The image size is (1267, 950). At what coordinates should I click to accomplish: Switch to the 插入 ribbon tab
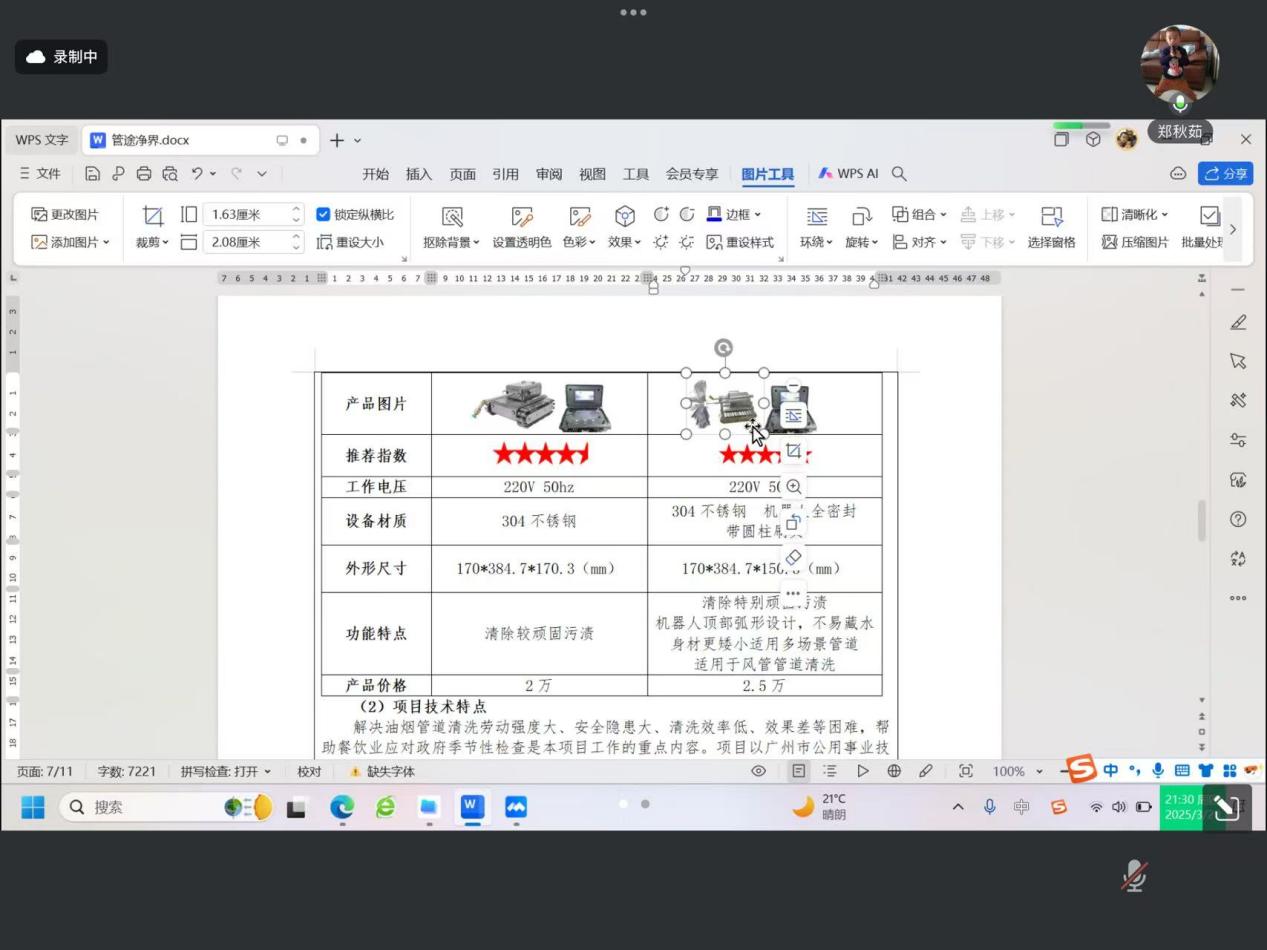click(419, 174)
